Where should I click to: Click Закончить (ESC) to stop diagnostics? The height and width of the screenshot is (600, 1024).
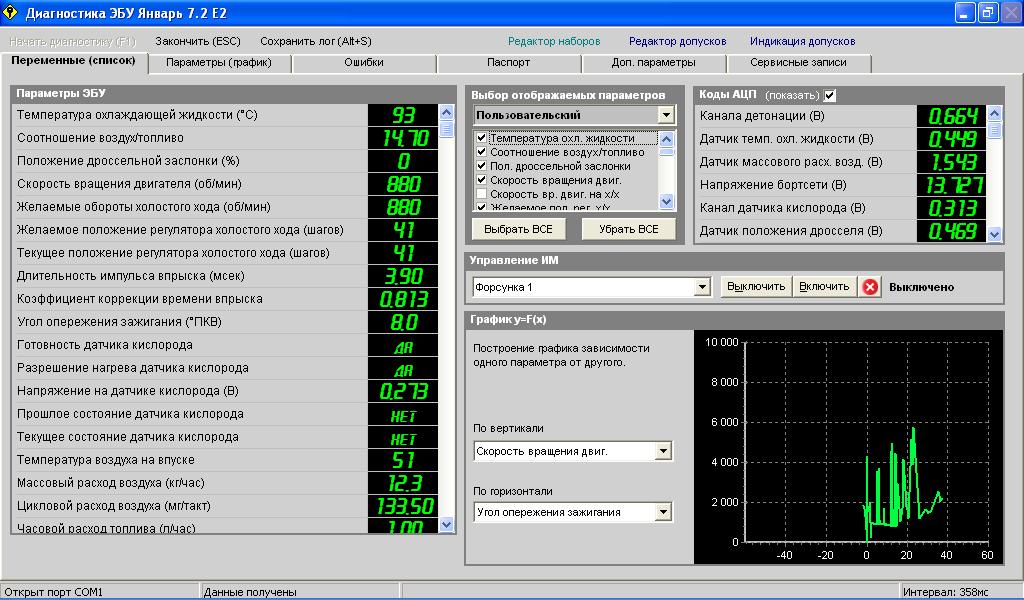tap(197, 41)
